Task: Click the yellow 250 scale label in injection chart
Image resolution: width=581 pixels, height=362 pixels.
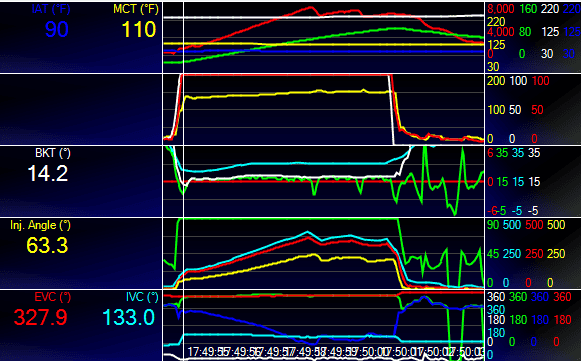Action: click(x=556, y=254)
